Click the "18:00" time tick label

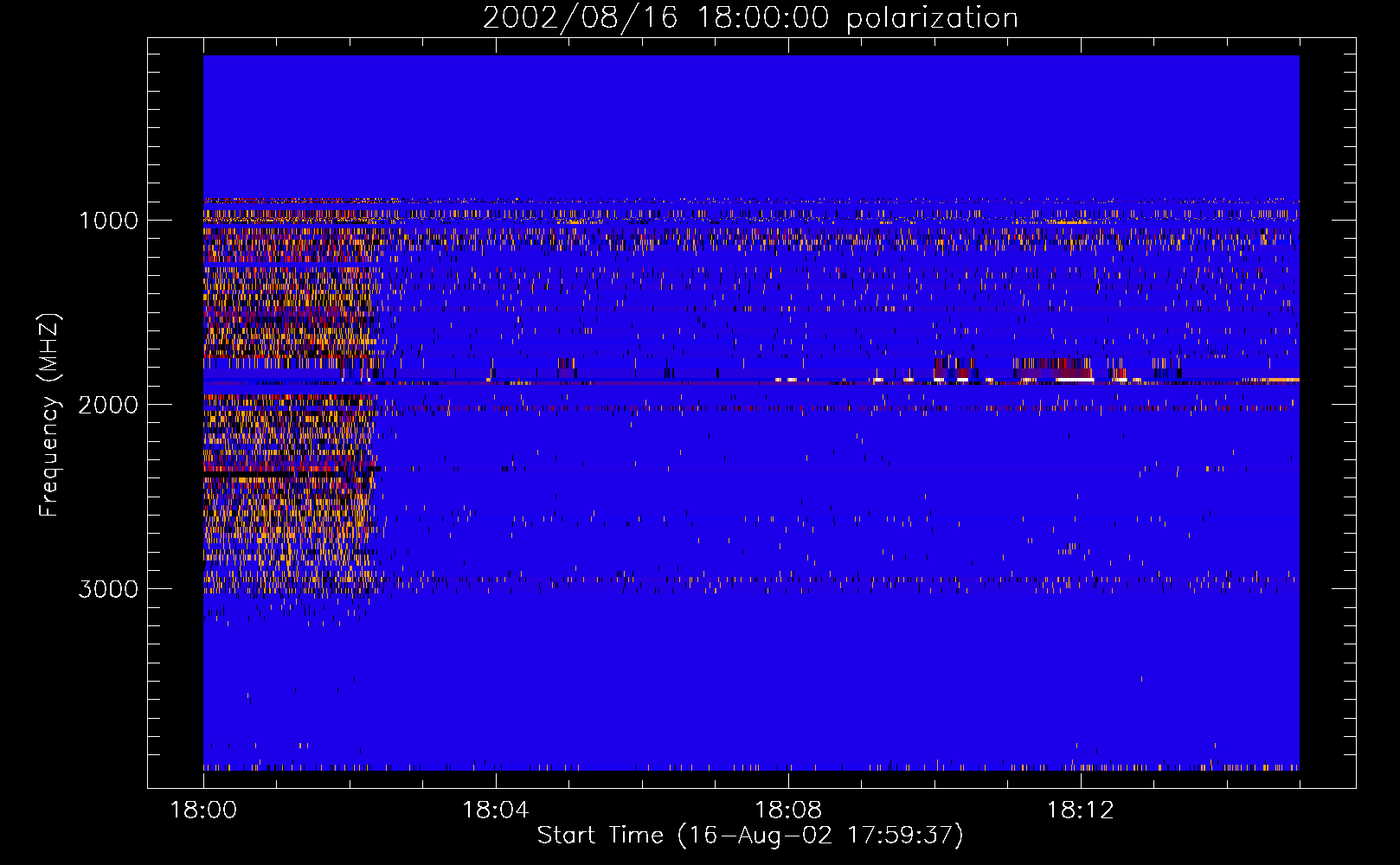203,811
